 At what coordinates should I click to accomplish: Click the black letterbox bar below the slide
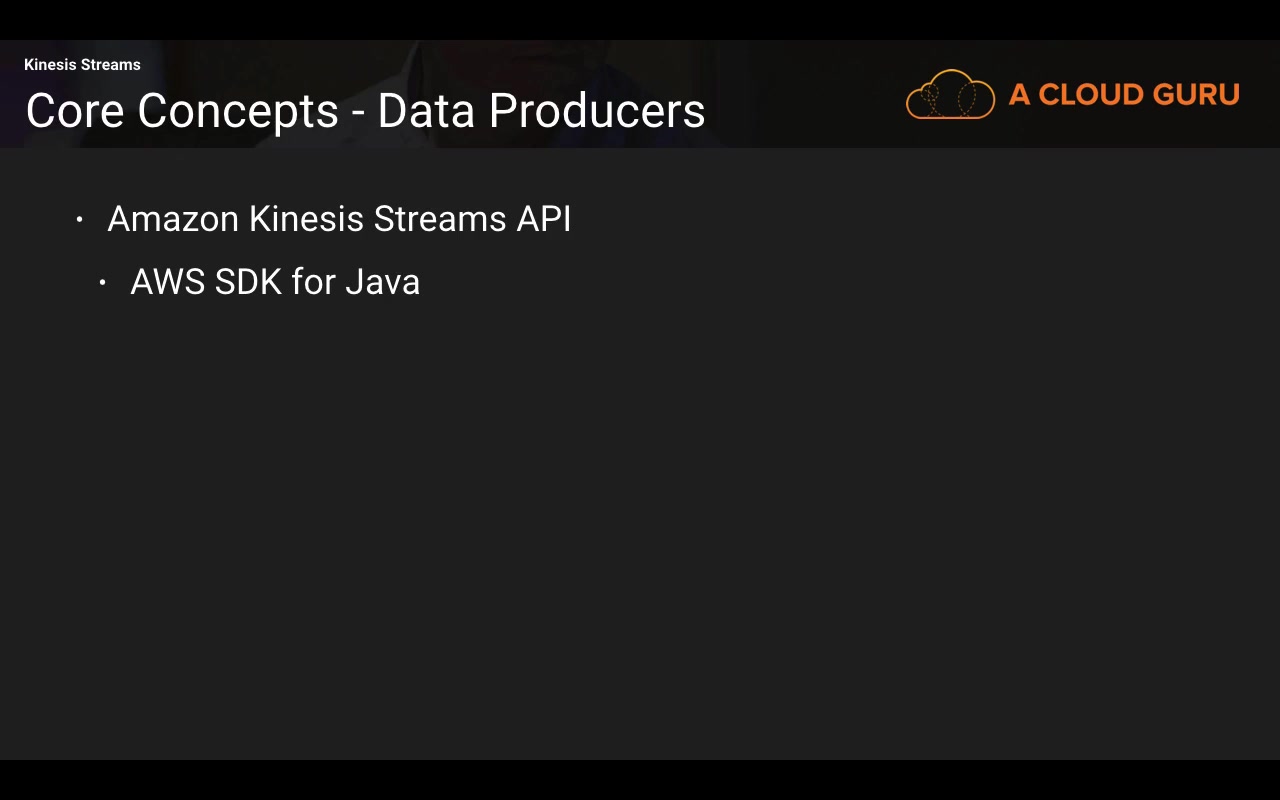point(640,780)
